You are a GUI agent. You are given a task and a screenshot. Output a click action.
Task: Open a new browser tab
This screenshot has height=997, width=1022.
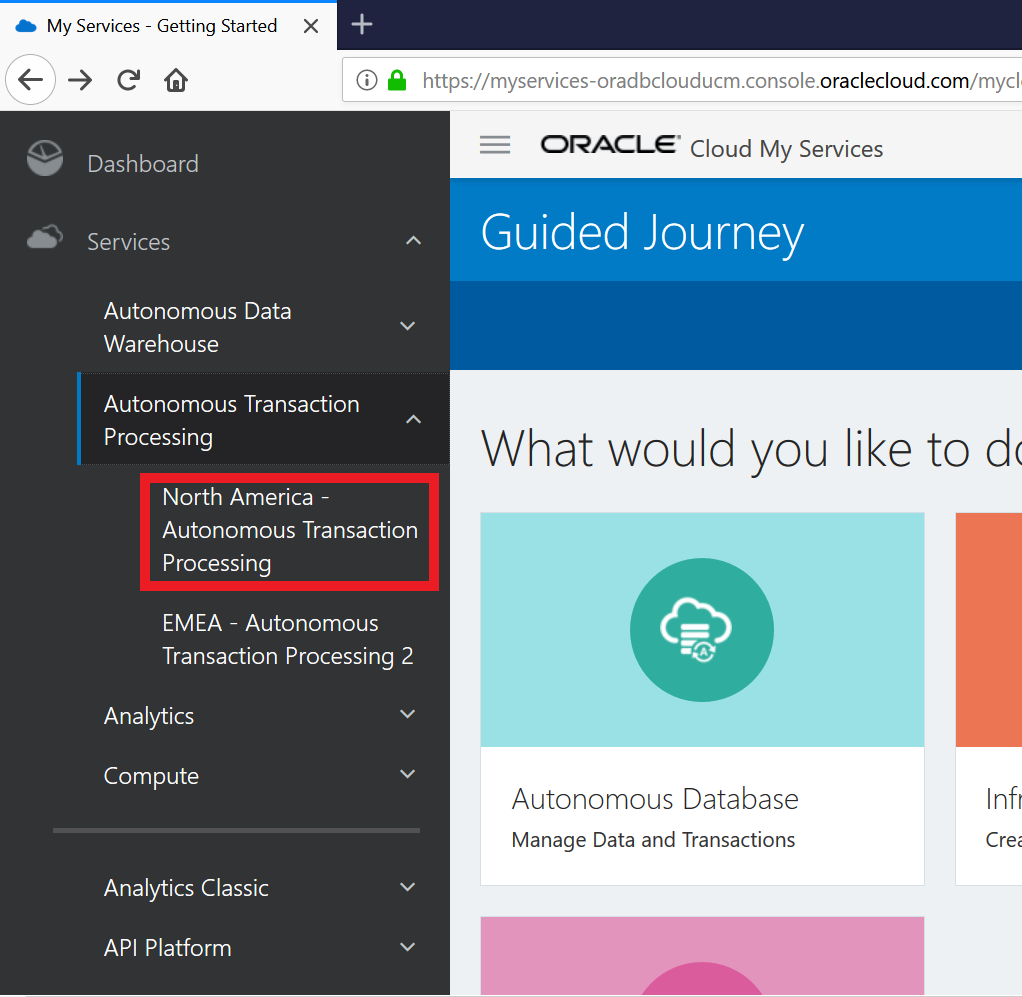point(362,25)
